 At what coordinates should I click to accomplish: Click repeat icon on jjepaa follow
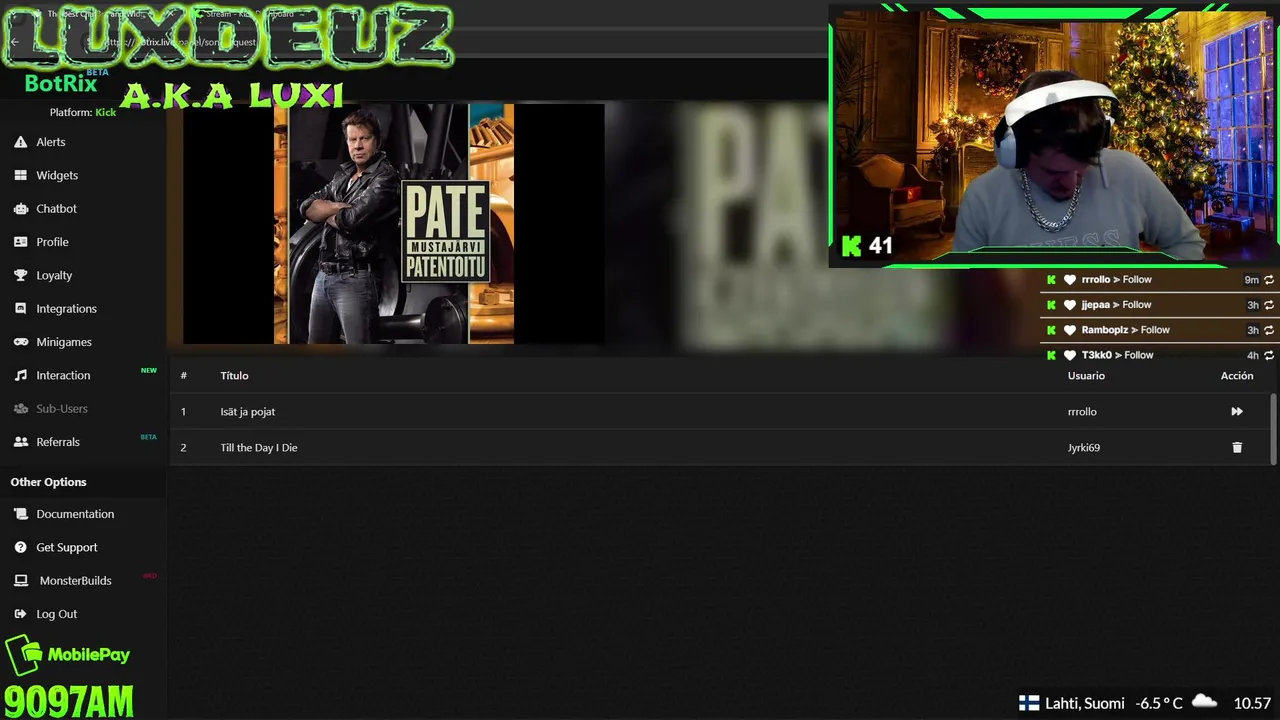[x=1269, y=305]
